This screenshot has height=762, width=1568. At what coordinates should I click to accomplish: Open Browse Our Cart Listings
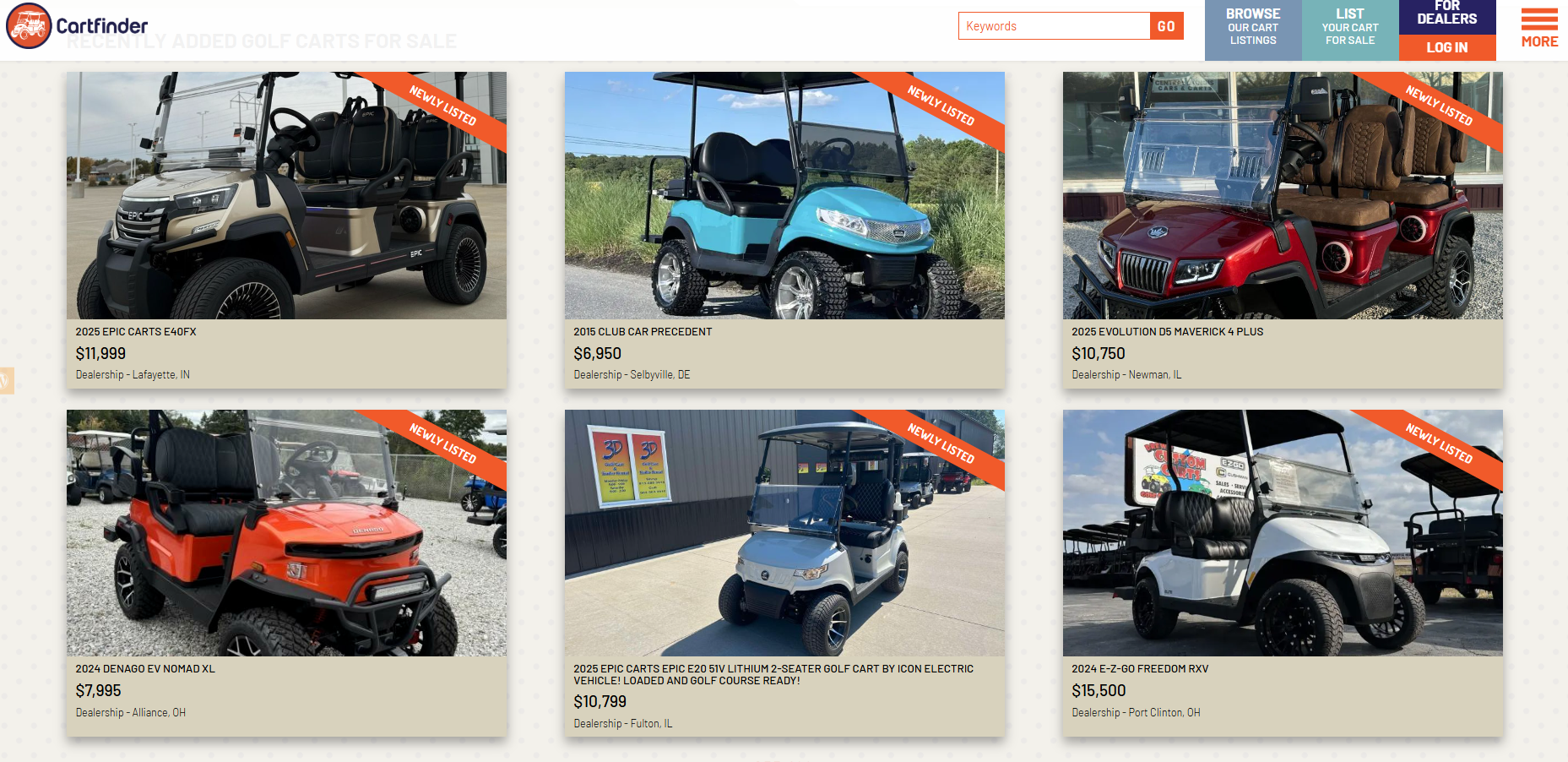click(x=1253, y=27)
